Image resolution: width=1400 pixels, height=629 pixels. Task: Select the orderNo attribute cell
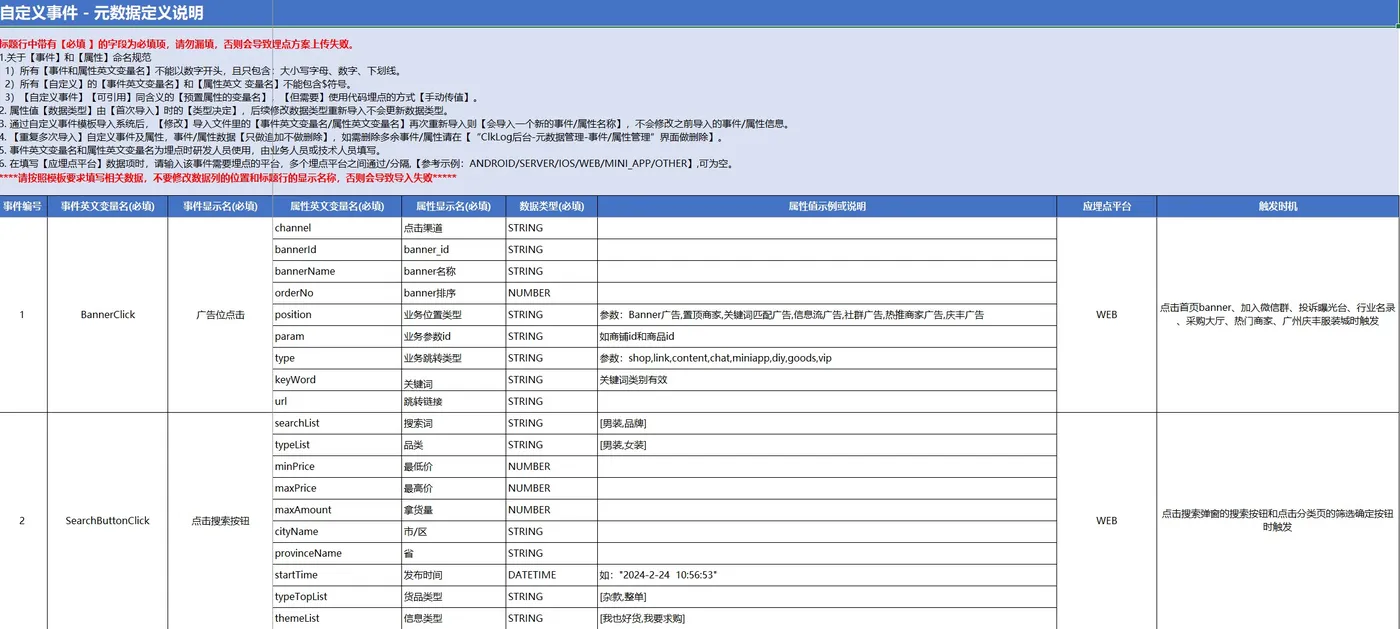(x=337, y=293)
